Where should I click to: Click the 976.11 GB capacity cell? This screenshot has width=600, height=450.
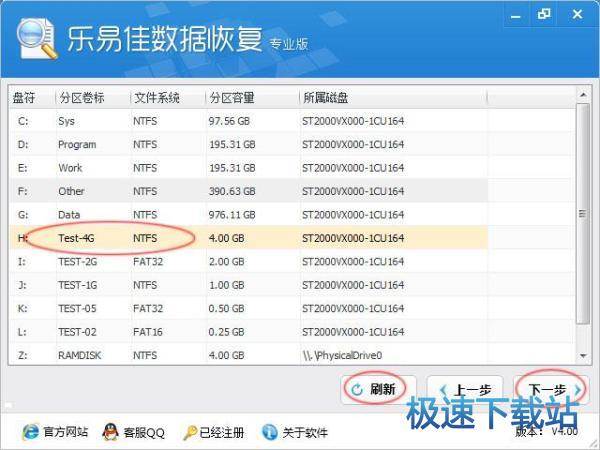(x=232, y=215)
